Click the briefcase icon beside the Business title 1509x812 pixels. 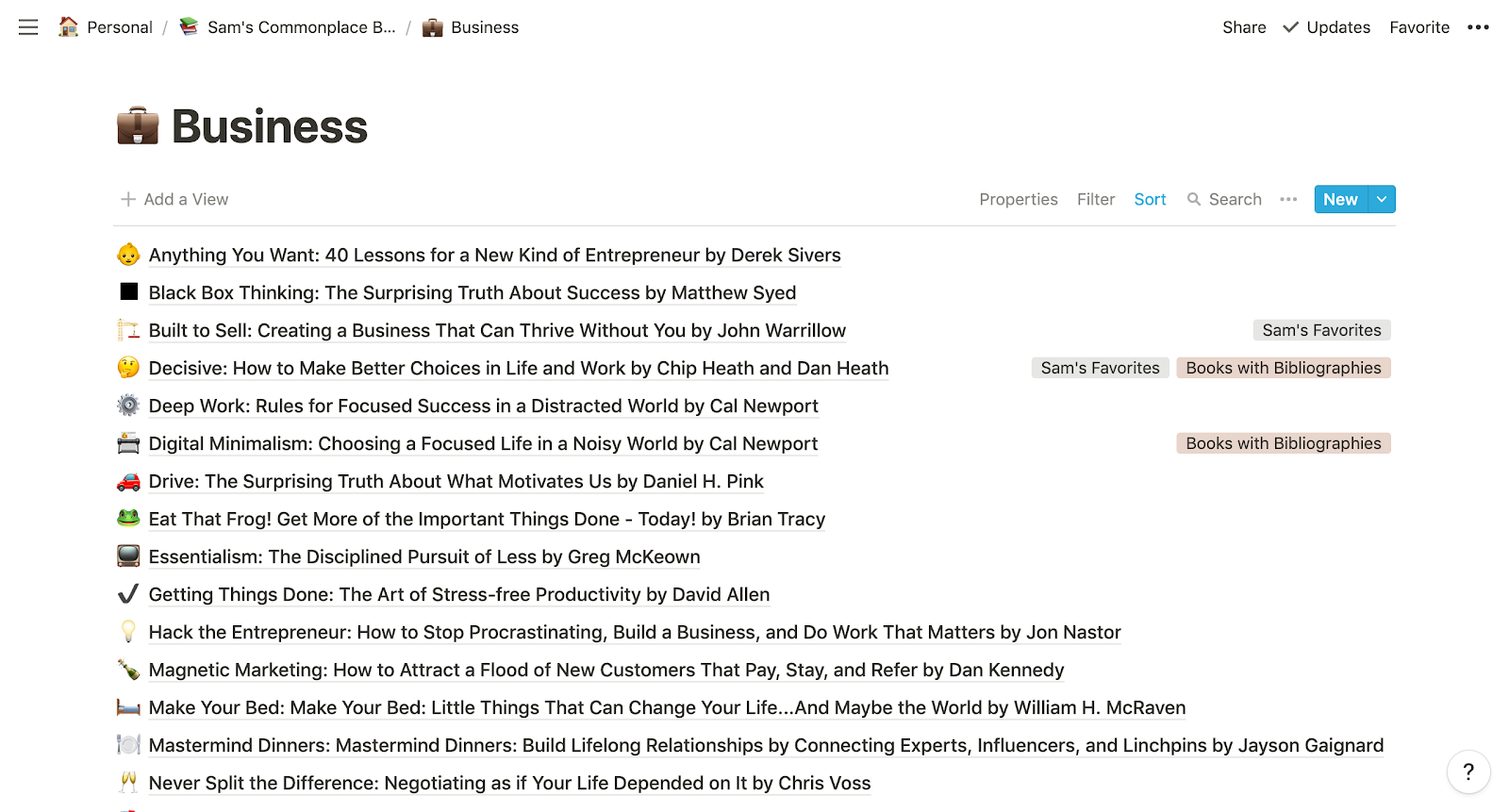138,126
